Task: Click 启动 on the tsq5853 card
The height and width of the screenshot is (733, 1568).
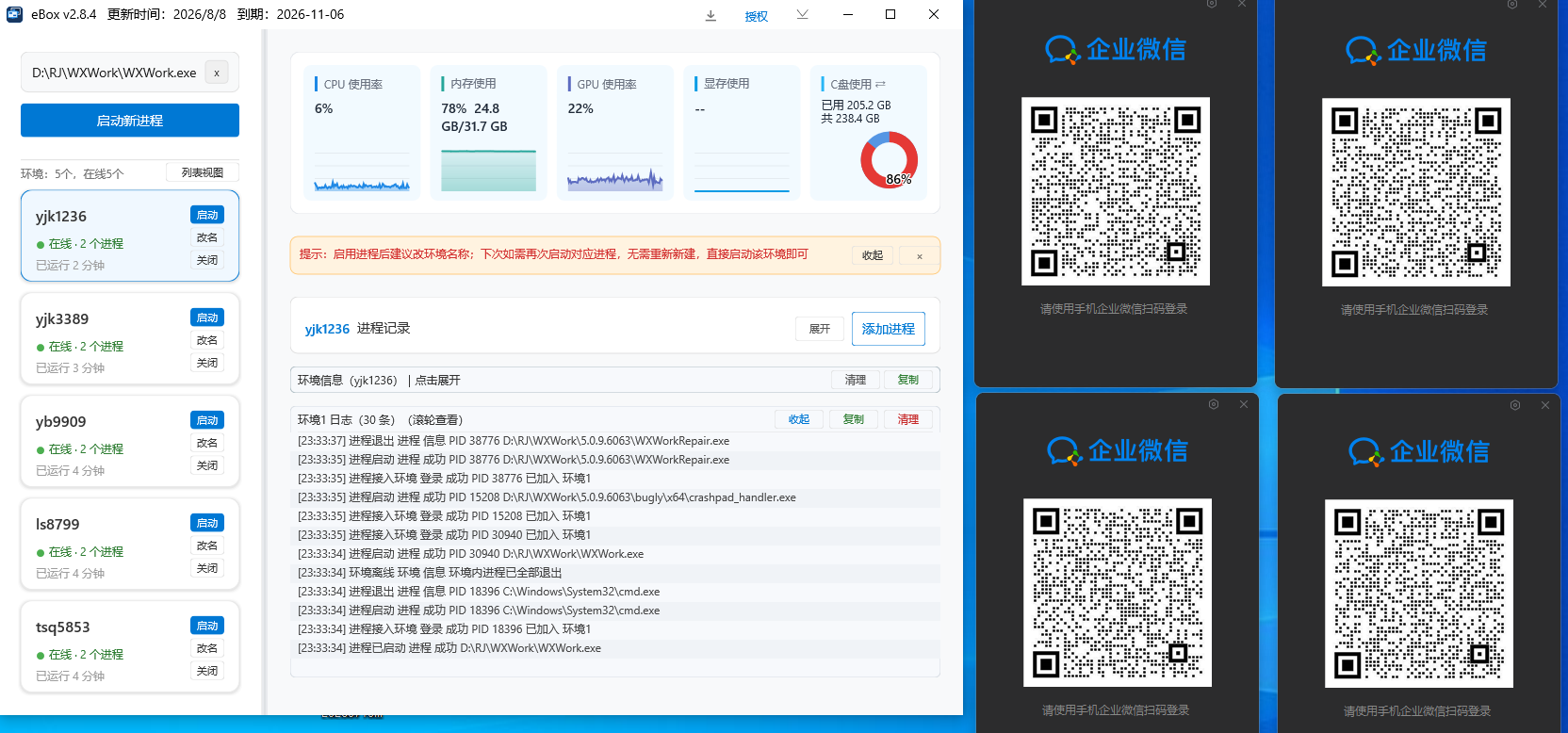Action: tap(207, 626)
